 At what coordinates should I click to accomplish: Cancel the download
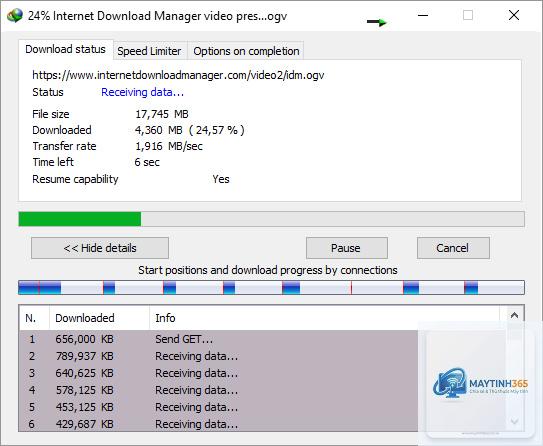[x=453, y=248]
